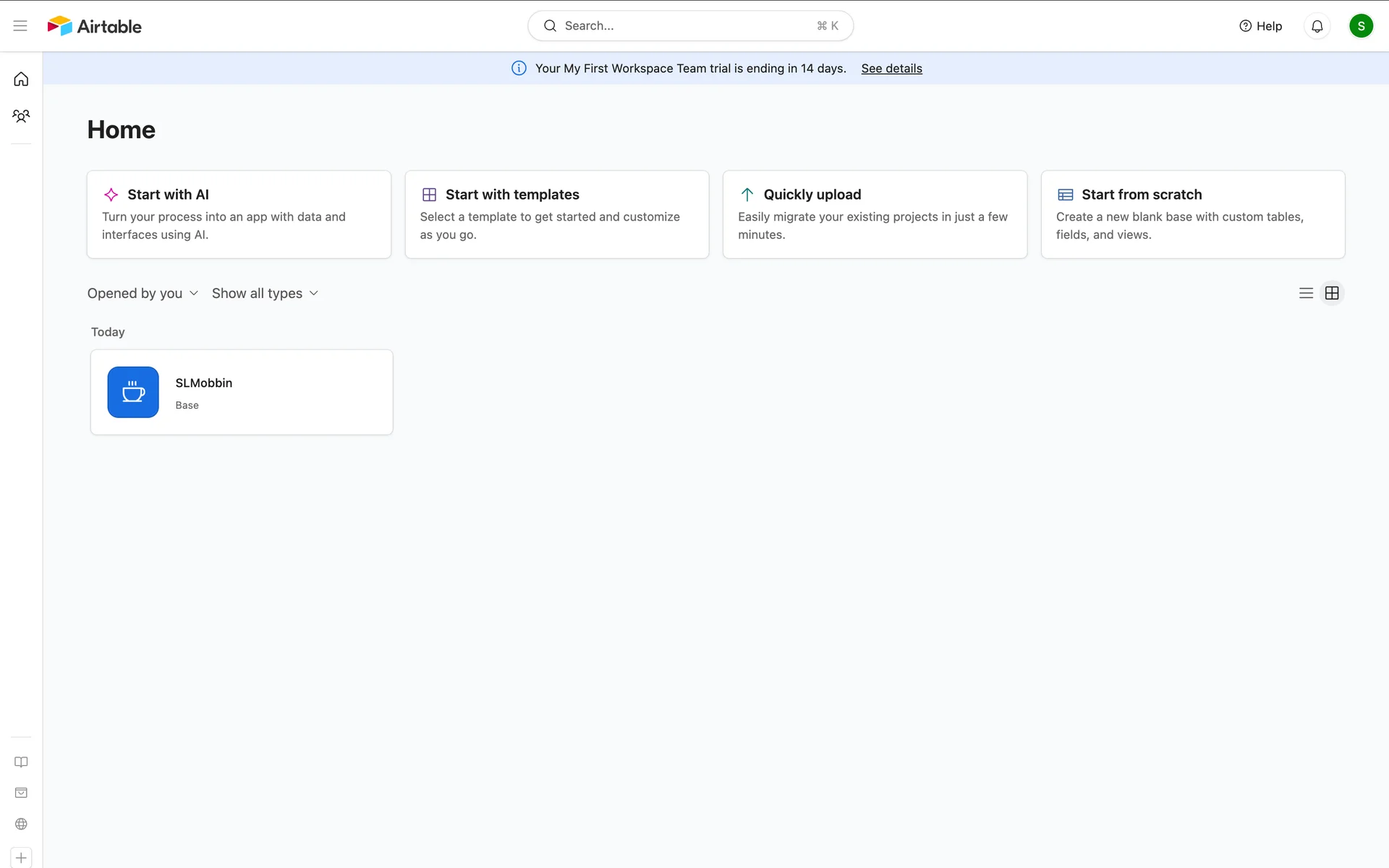Open the templates book icon

[x=21, y=762]
